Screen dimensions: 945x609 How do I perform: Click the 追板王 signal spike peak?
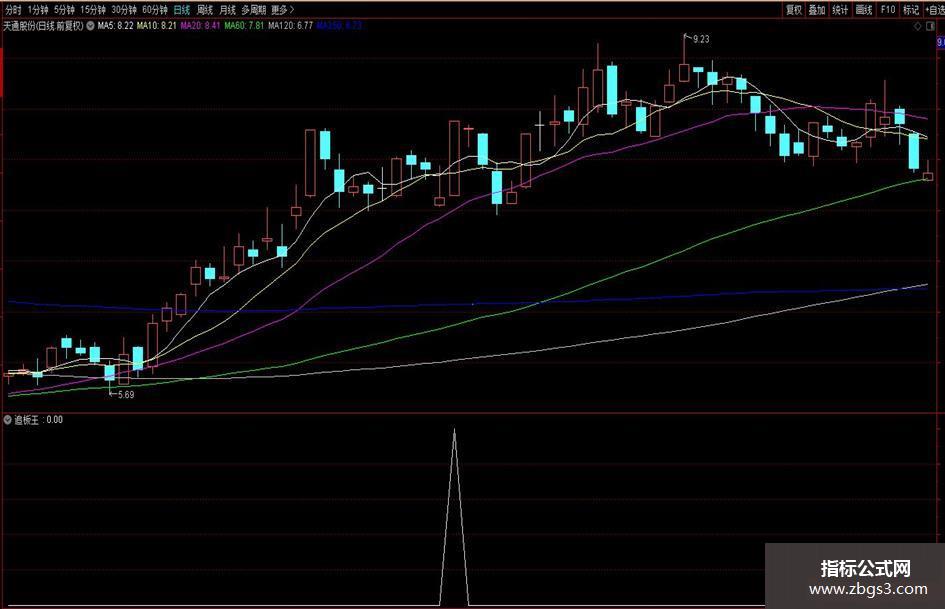coord(454,429)
